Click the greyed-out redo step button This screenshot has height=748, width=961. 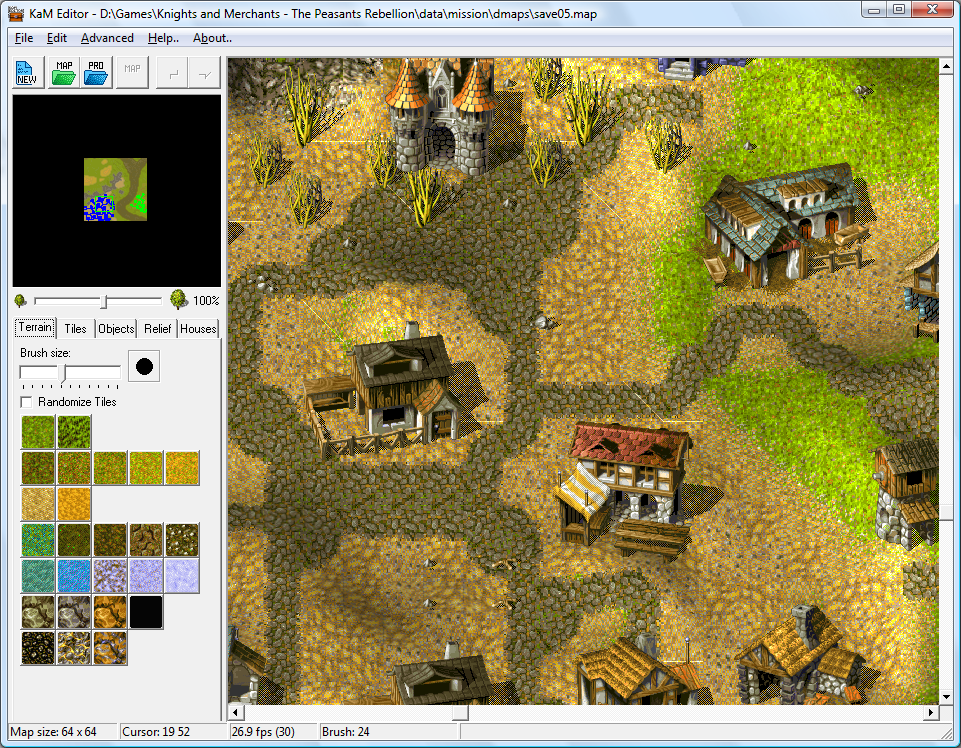[205, 72]
